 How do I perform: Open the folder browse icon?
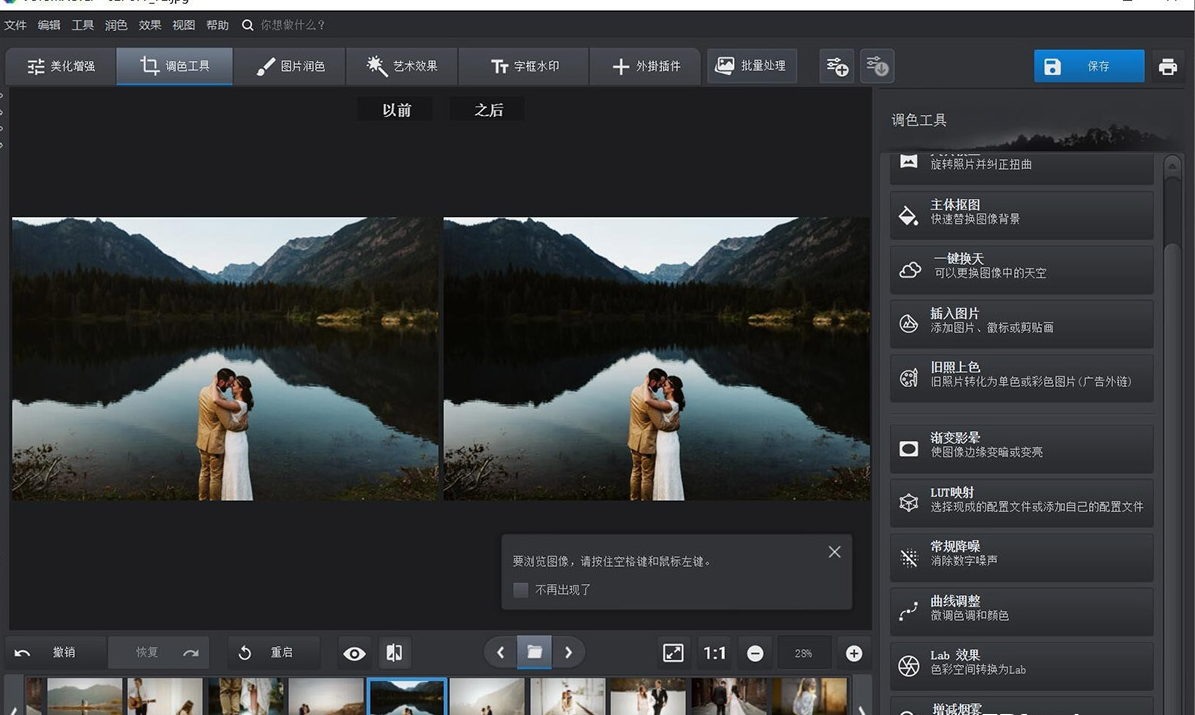coord(534,652)
